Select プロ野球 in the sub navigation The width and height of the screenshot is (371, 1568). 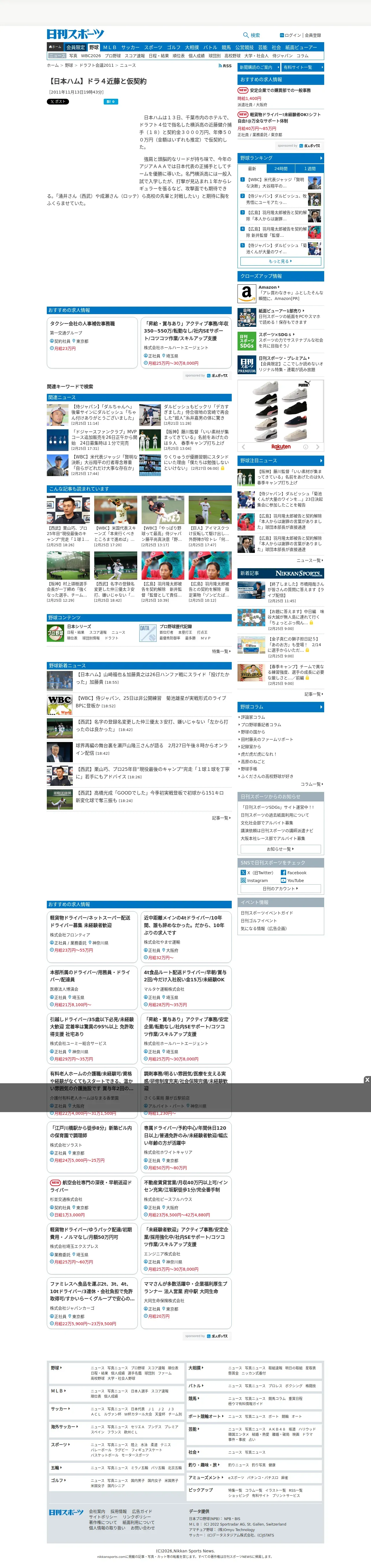(x=113, y=55)
